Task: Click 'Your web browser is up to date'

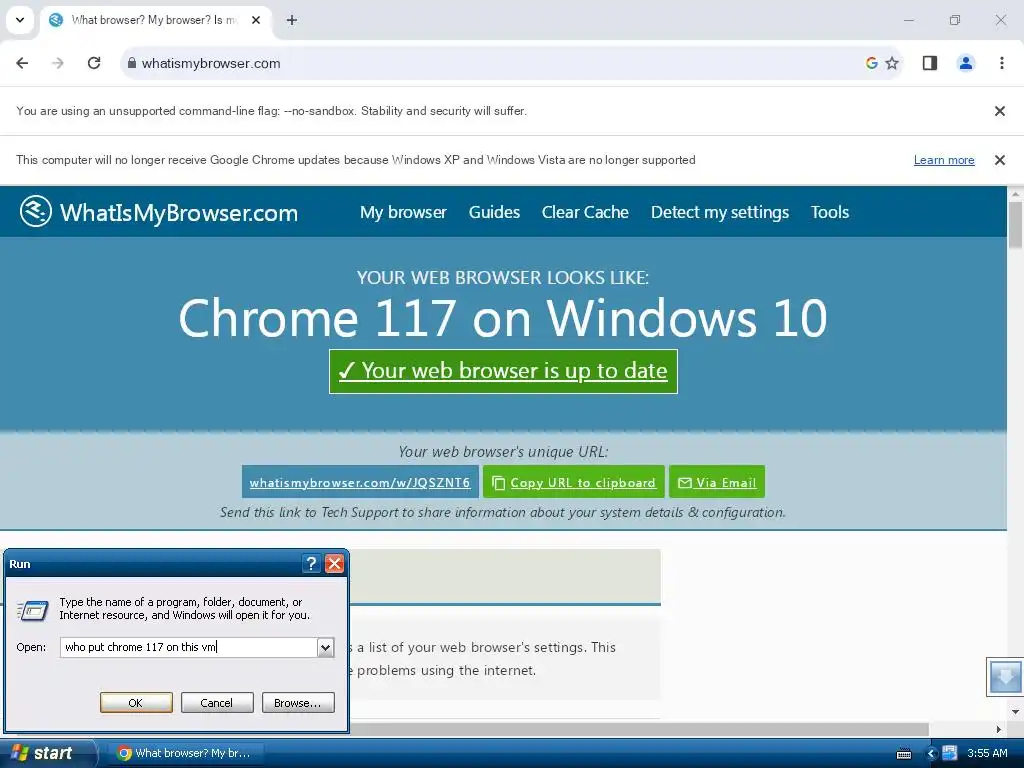Action: click(x=503, y=372)
